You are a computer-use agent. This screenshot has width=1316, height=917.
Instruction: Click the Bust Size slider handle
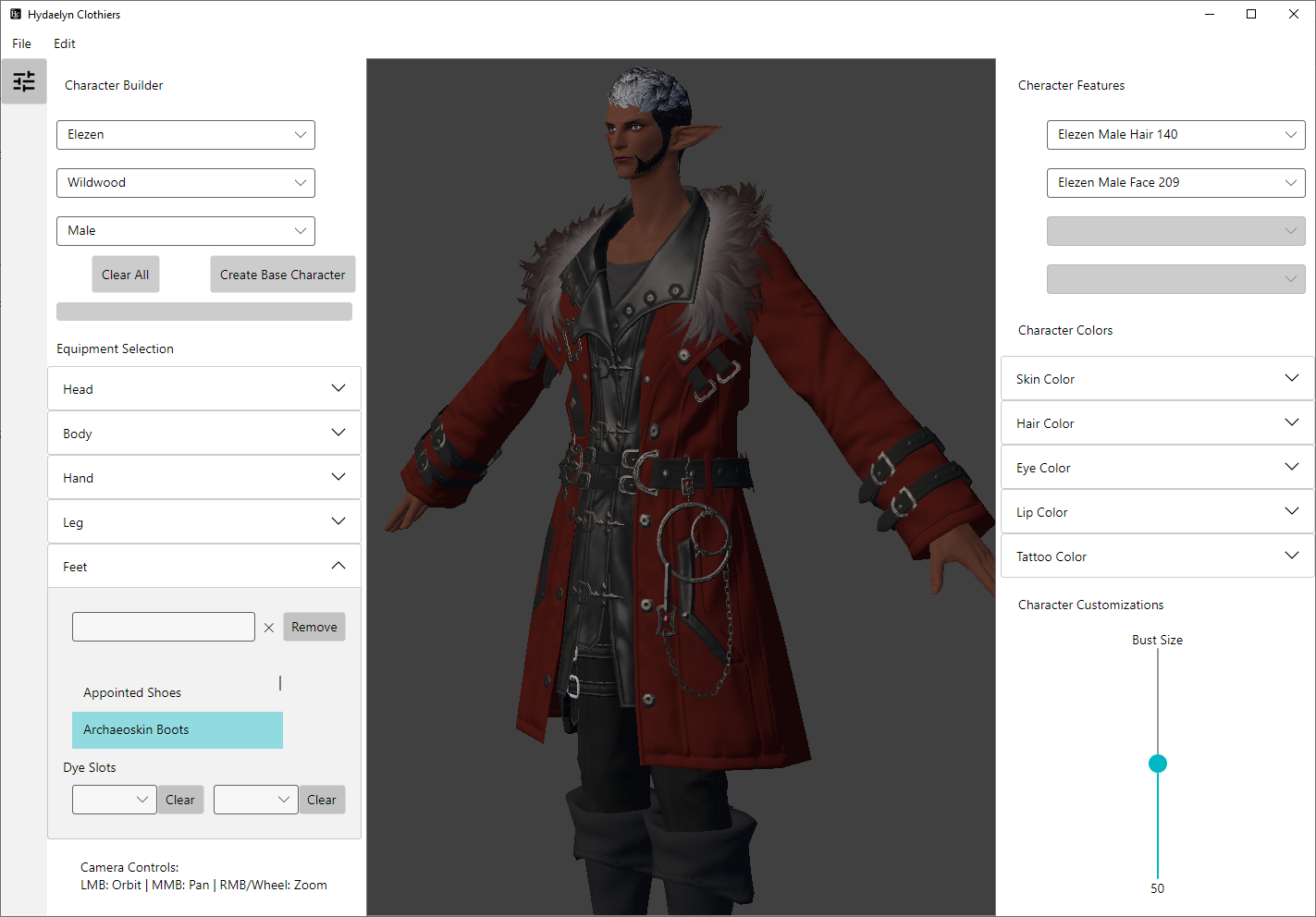(x=1158, y=764)
